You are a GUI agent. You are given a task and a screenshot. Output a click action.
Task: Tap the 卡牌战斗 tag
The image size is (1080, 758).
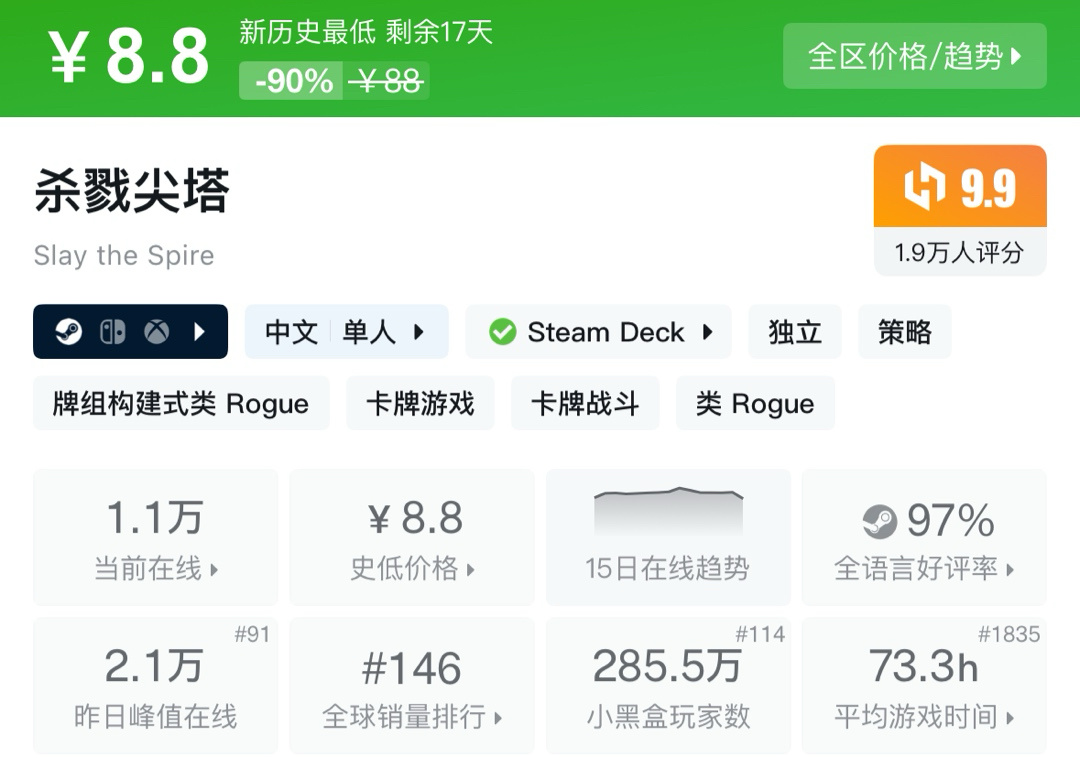click(x=585, y=404)
